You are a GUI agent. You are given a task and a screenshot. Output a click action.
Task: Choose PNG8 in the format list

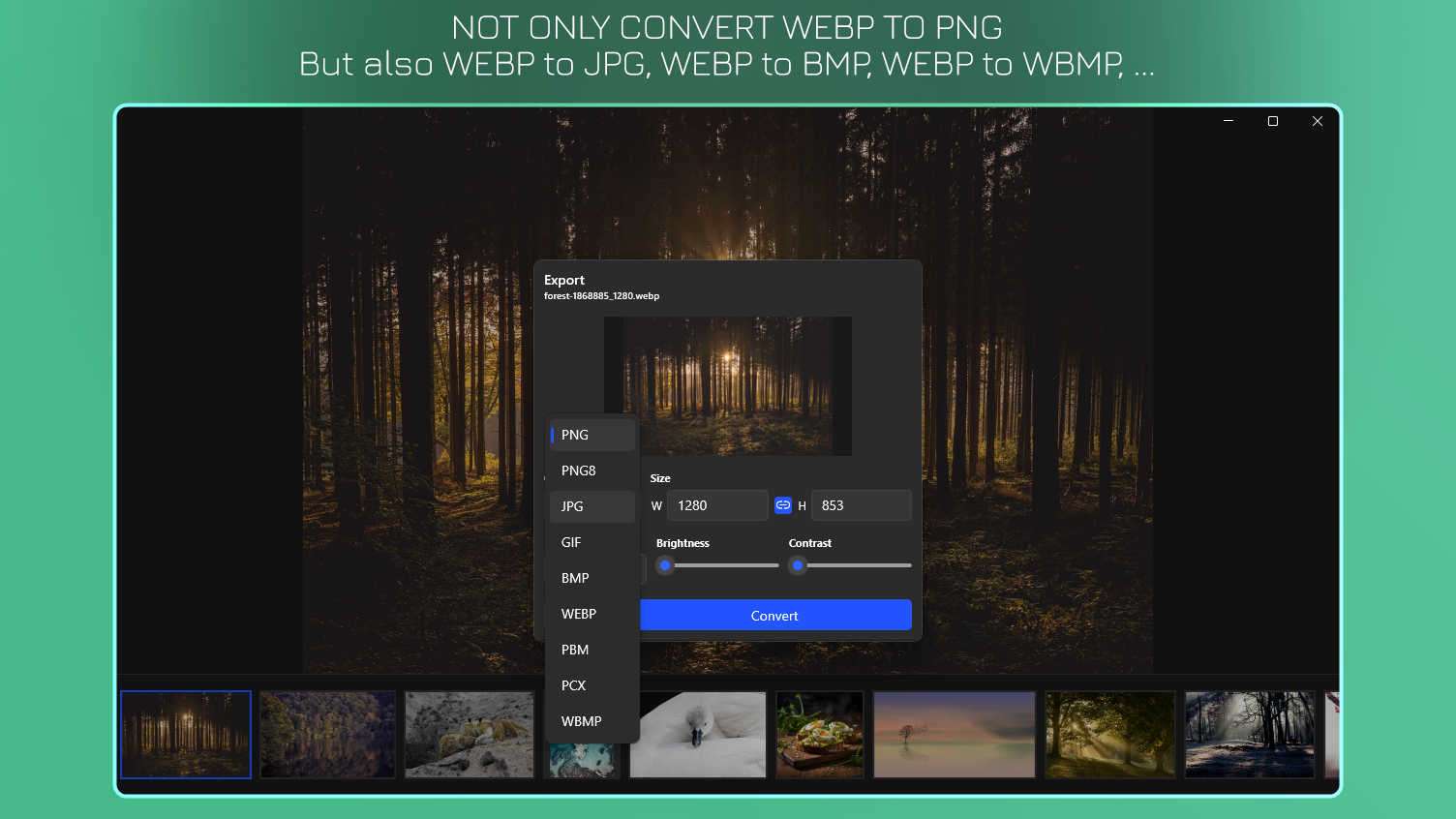pyautogui.click(x=592, y=470)
